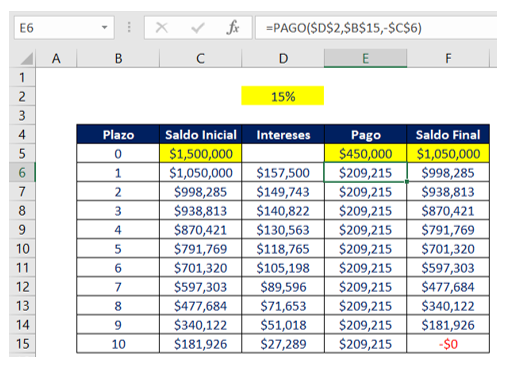This screenshot has width=509, height=373.
Task: Click the Select All corner triangle
Action: (x=27, y=58)
